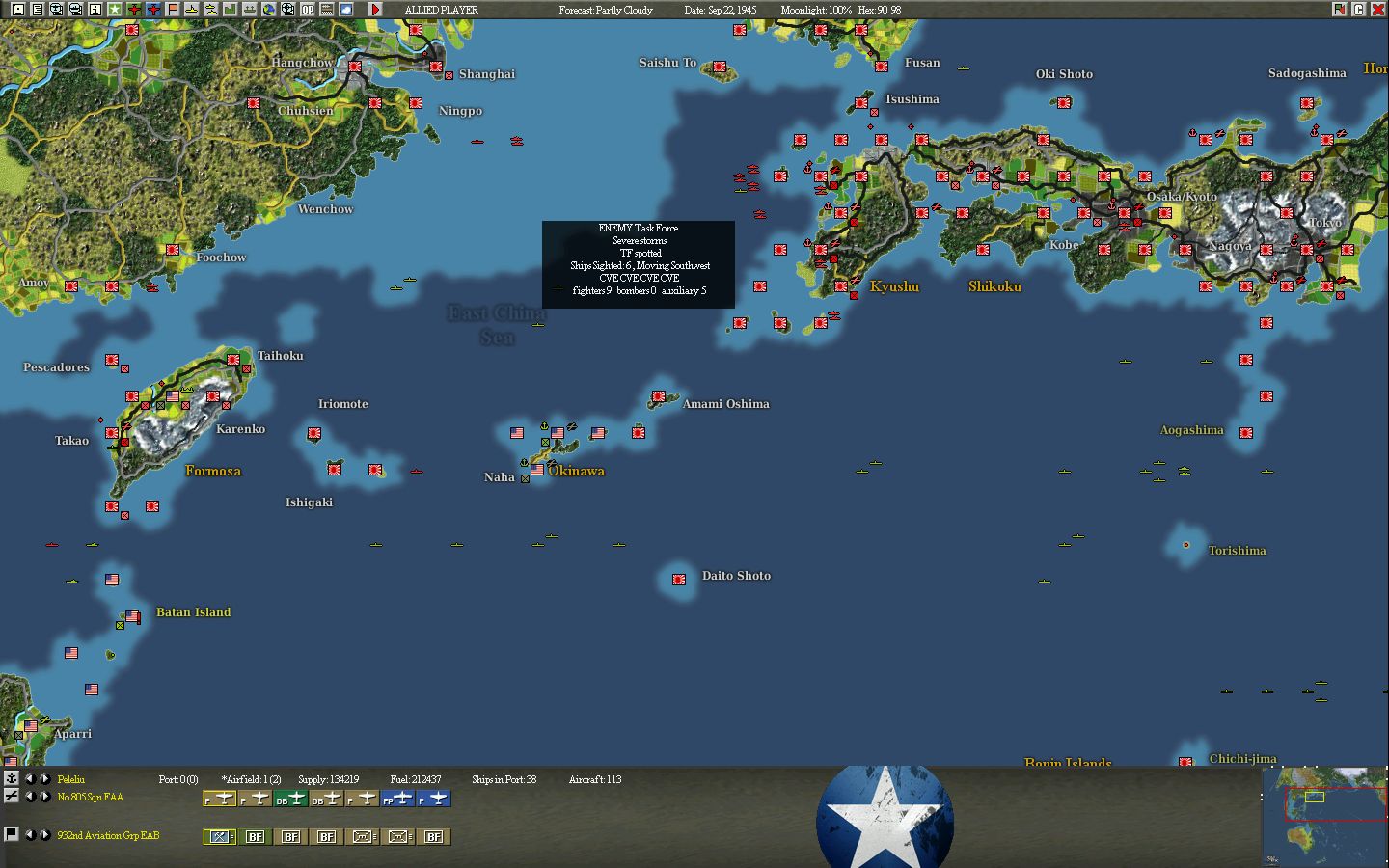This screenshot has width=1389, height=868.
Task: Click the green factory toolbar icon
Action: [x=231, y=10]
